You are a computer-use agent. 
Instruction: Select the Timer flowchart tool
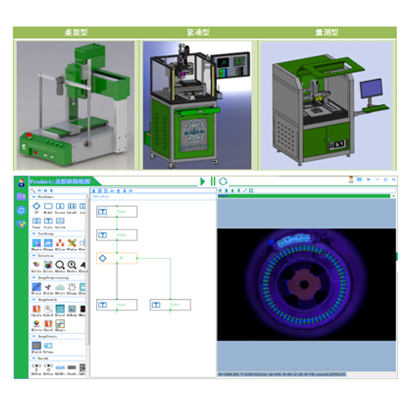(36, 221)
